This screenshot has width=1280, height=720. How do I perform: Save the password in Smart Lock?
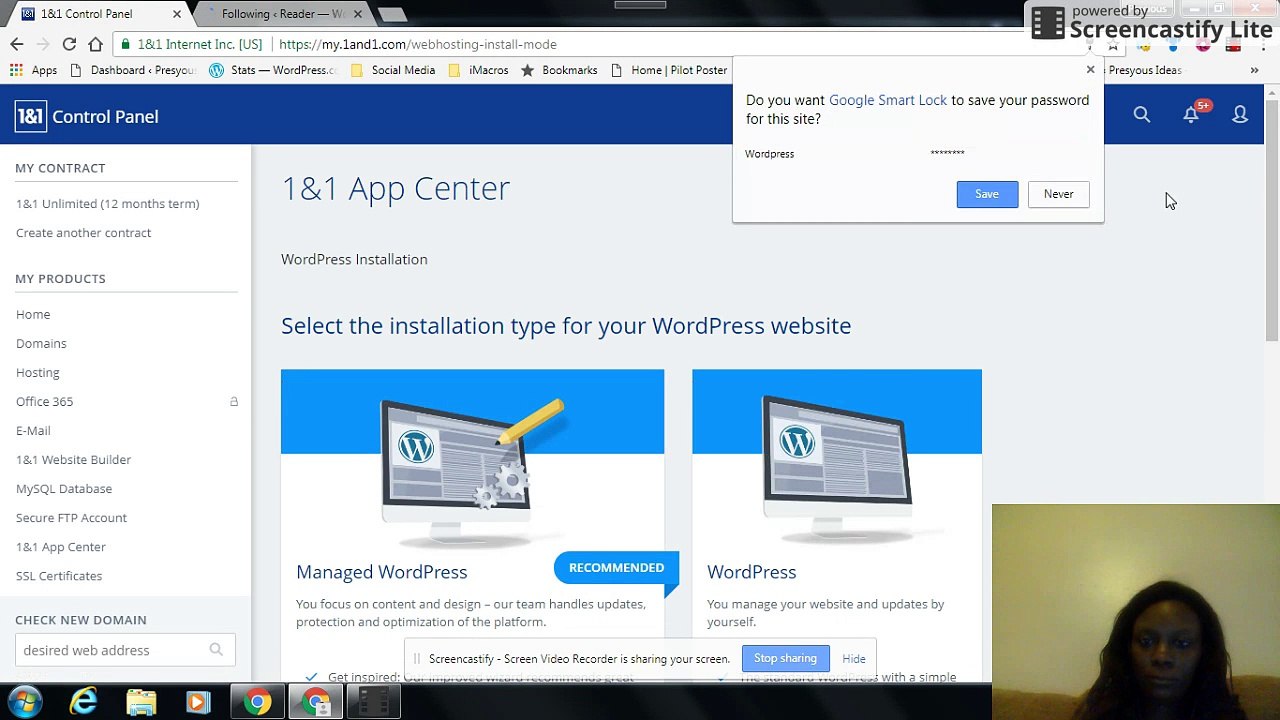[987, 194]
